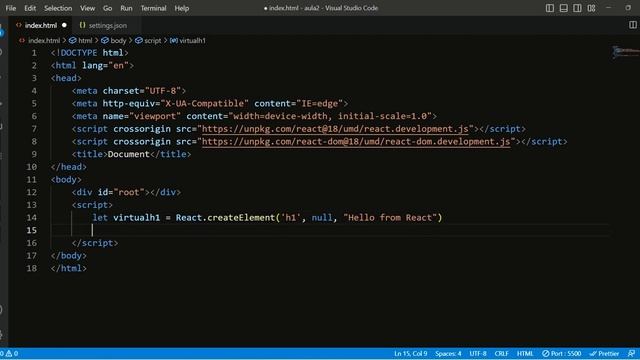Open the View menu

point(87,8)
